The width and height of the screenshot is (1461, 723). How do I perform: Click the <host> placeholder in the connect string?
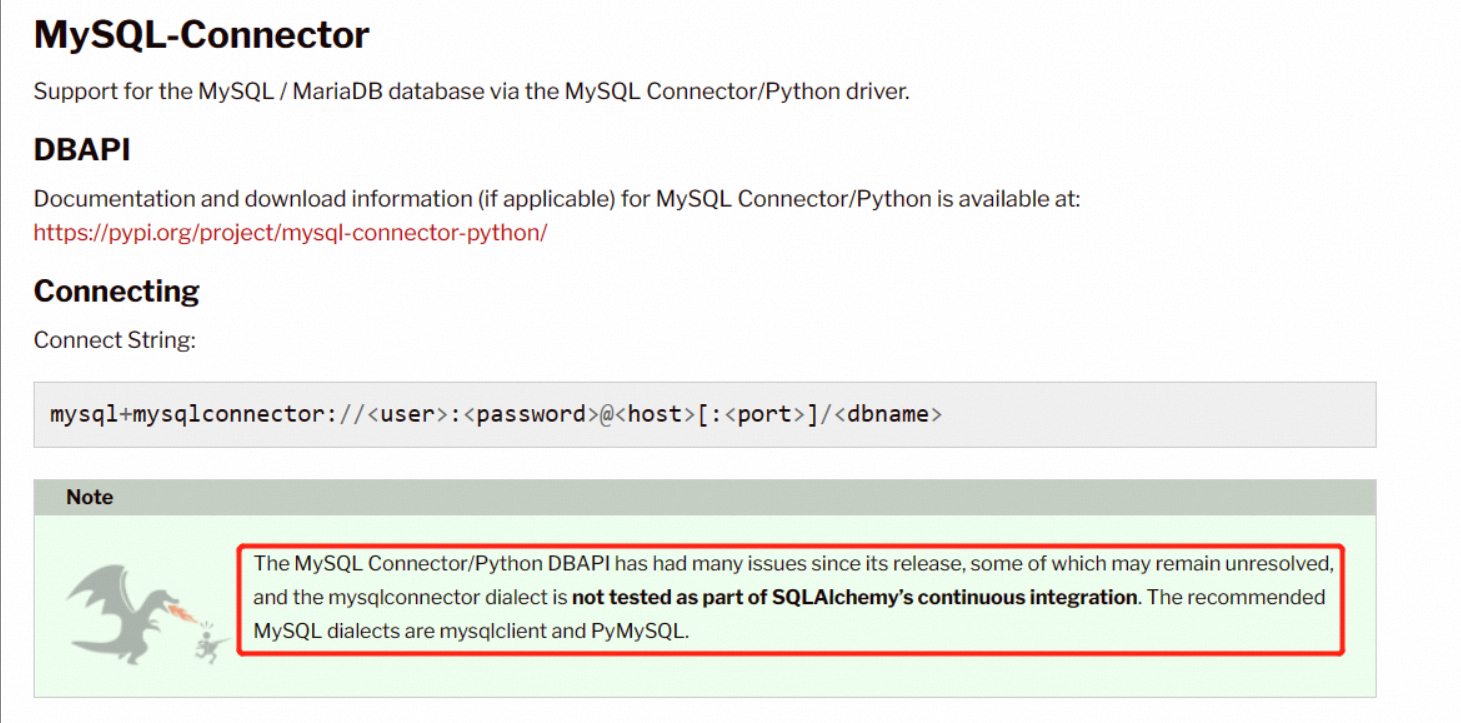654,414
